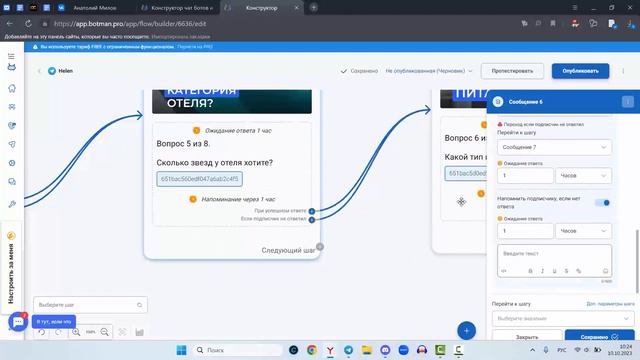This screenshot has height=360, width=640.
Task: Open the wrench settings icon in sidebar
Action: point(12,204)
